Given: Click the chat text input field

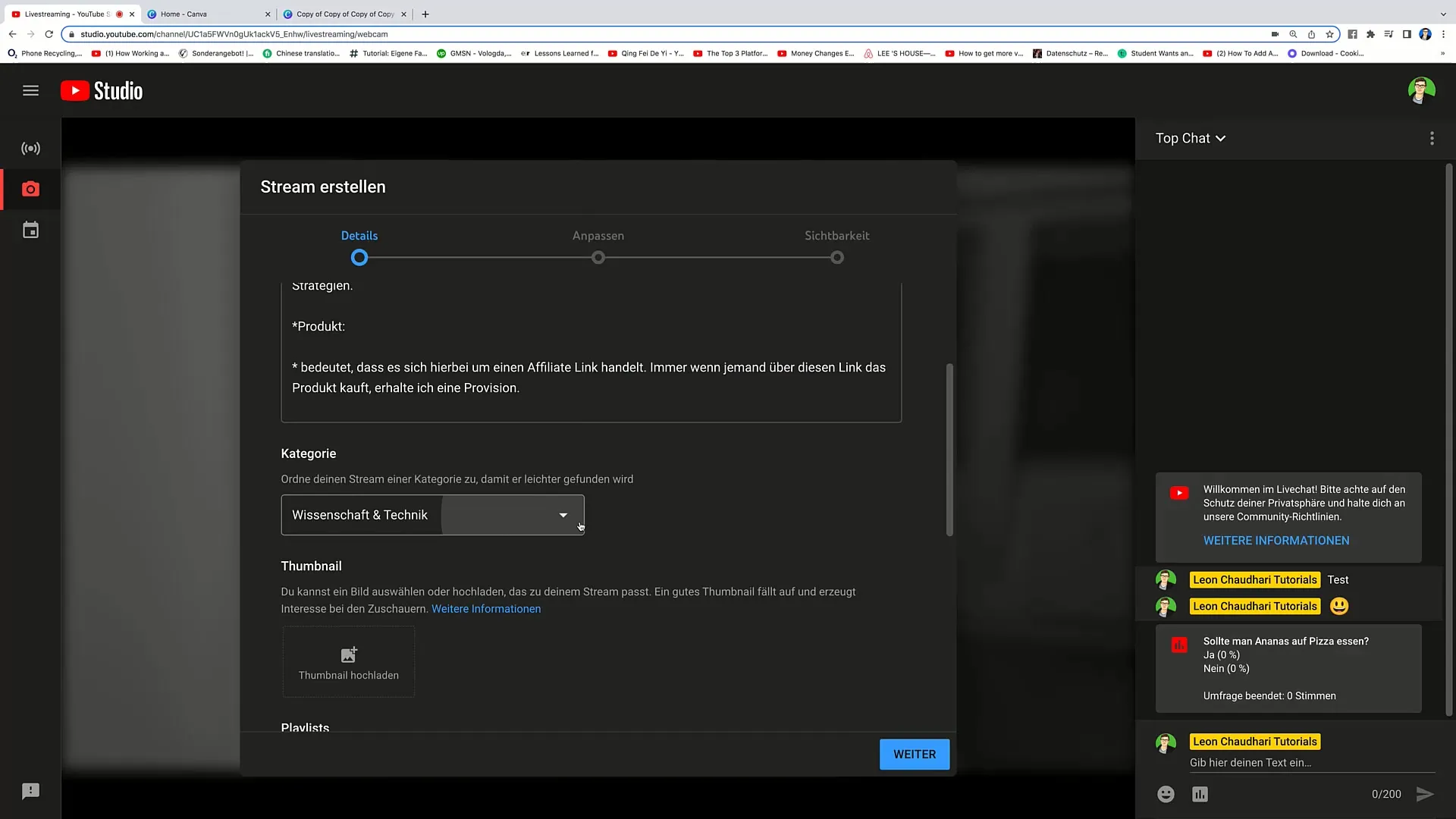Looking at the screenshot, I should coord(1290,762).
